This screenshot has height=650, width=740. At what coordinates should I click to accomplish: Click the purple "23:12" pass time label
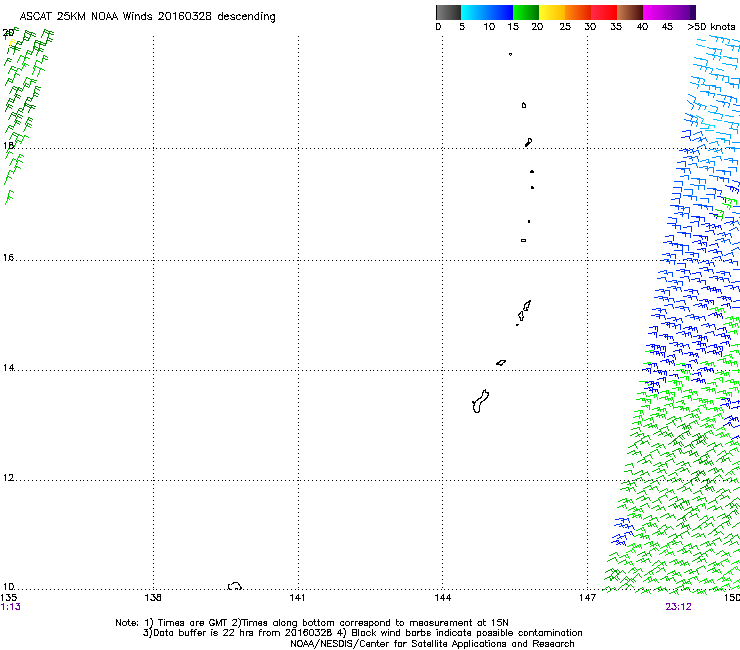pyautogui.click(x=678, y=607)
